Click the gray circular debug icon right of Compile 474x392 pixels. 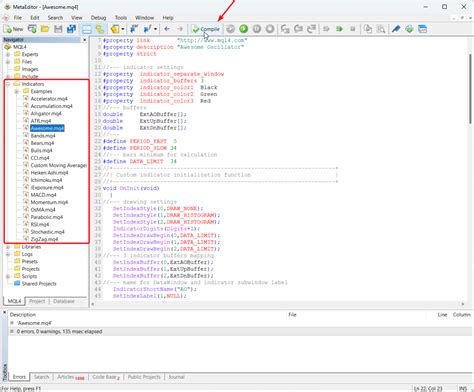230,29
